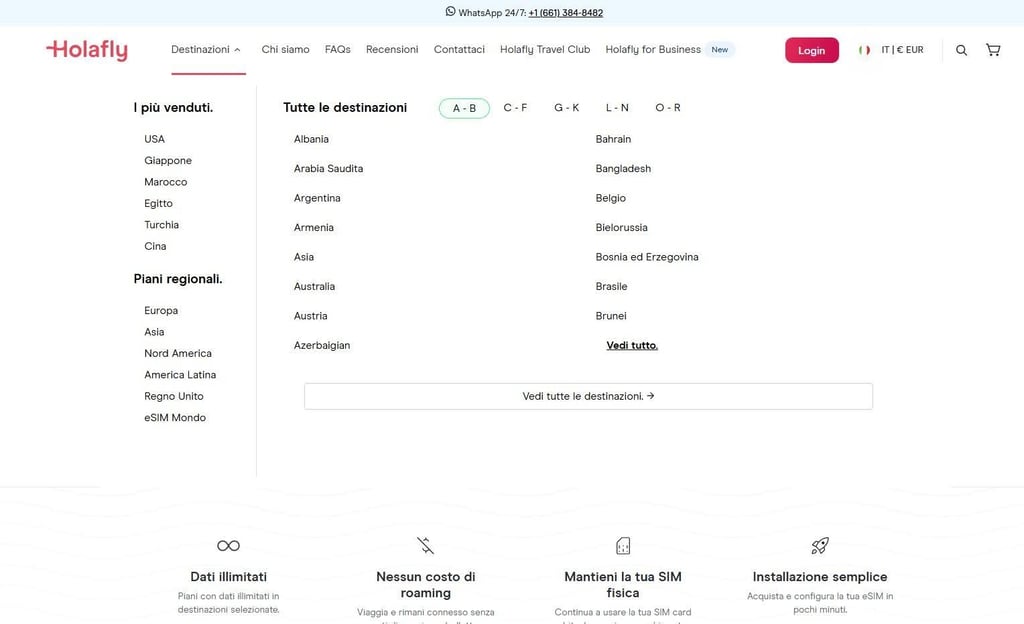The height and width of the screenshot is (624, 1024).
Task: Select Australia destination
Action: point(314,287)
